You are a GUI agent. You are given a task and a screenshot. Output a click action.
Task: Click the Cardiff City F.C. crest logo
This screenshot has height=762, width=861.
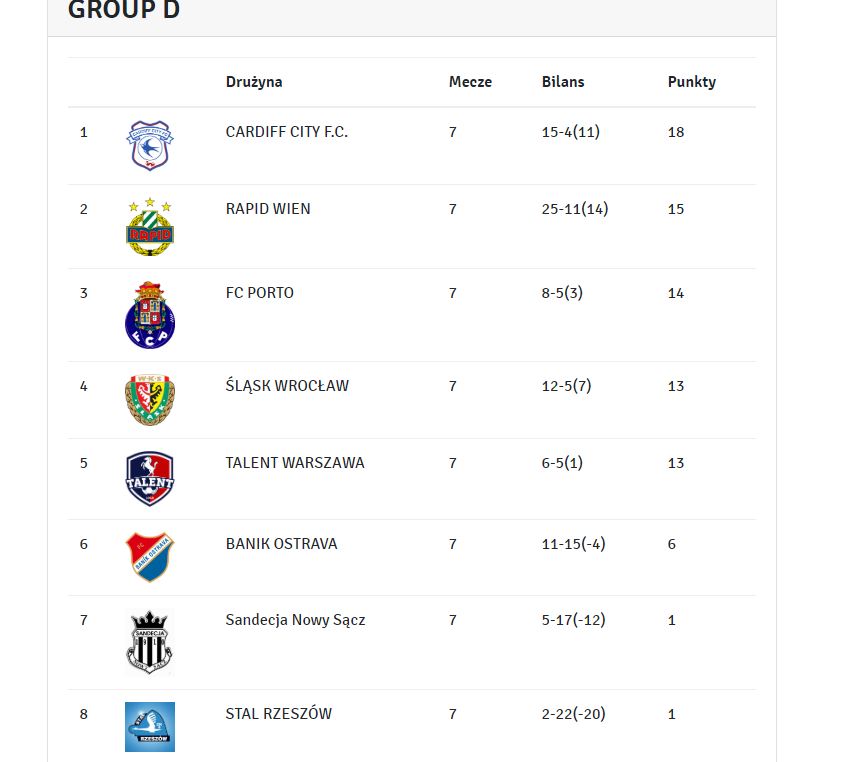pos(150,145)
